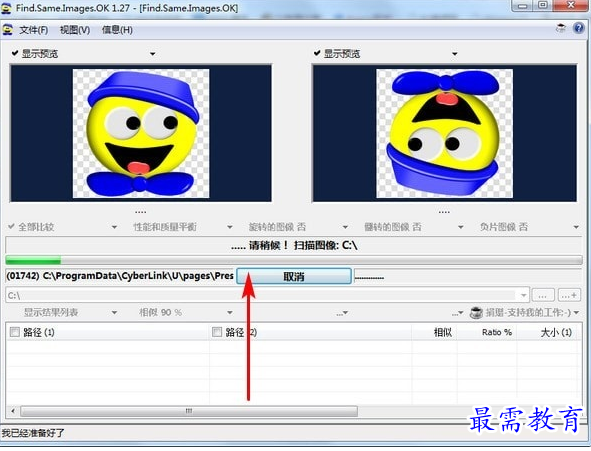Expand the C:\ path combo arrow
Image resolution: width=591 pixels, height=451 pixels.
click(x=524, y=295)
